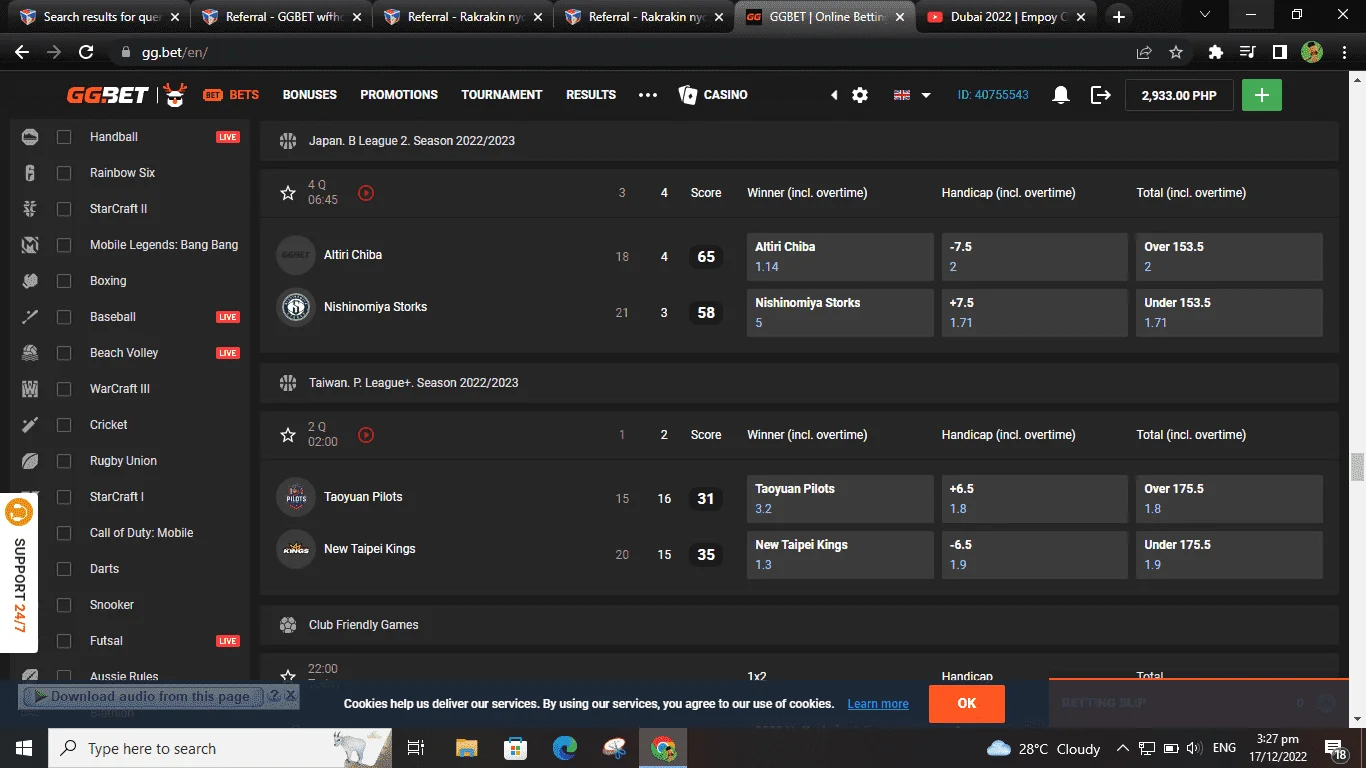Click the Rainbow Six sport icon
The height and width of the screenshot is (768, 1366).
(x=30, y=173)
